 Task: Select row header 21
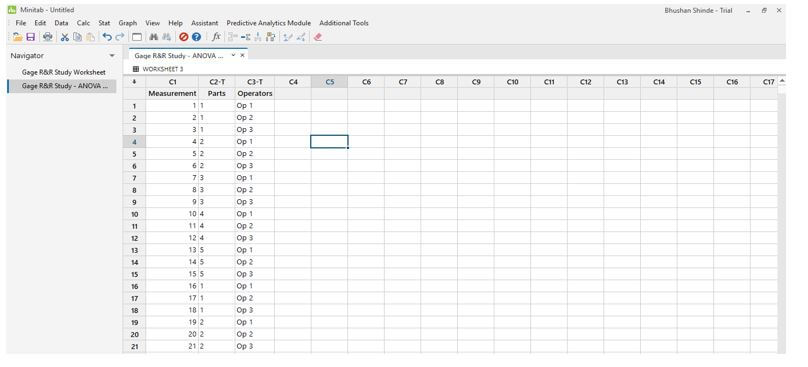pyautogui.click(x=134, y=346)
